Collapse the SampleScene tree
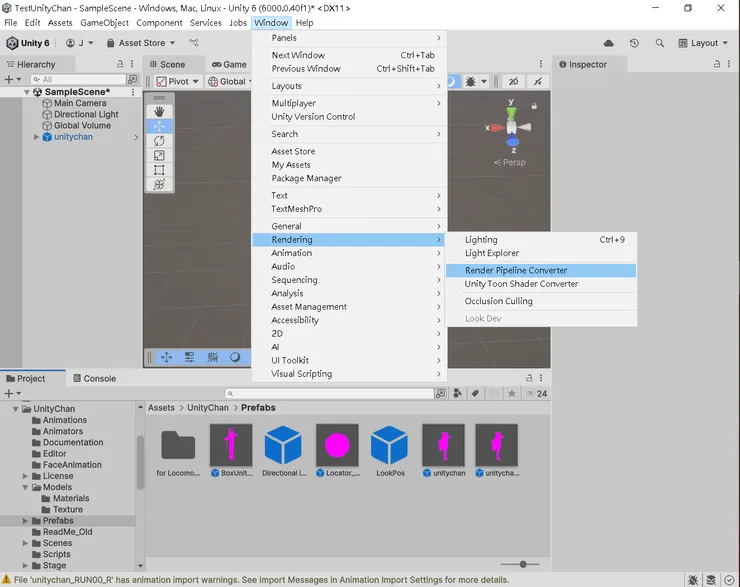This screenshot has width=740, height=587. [x=27, y=92]
